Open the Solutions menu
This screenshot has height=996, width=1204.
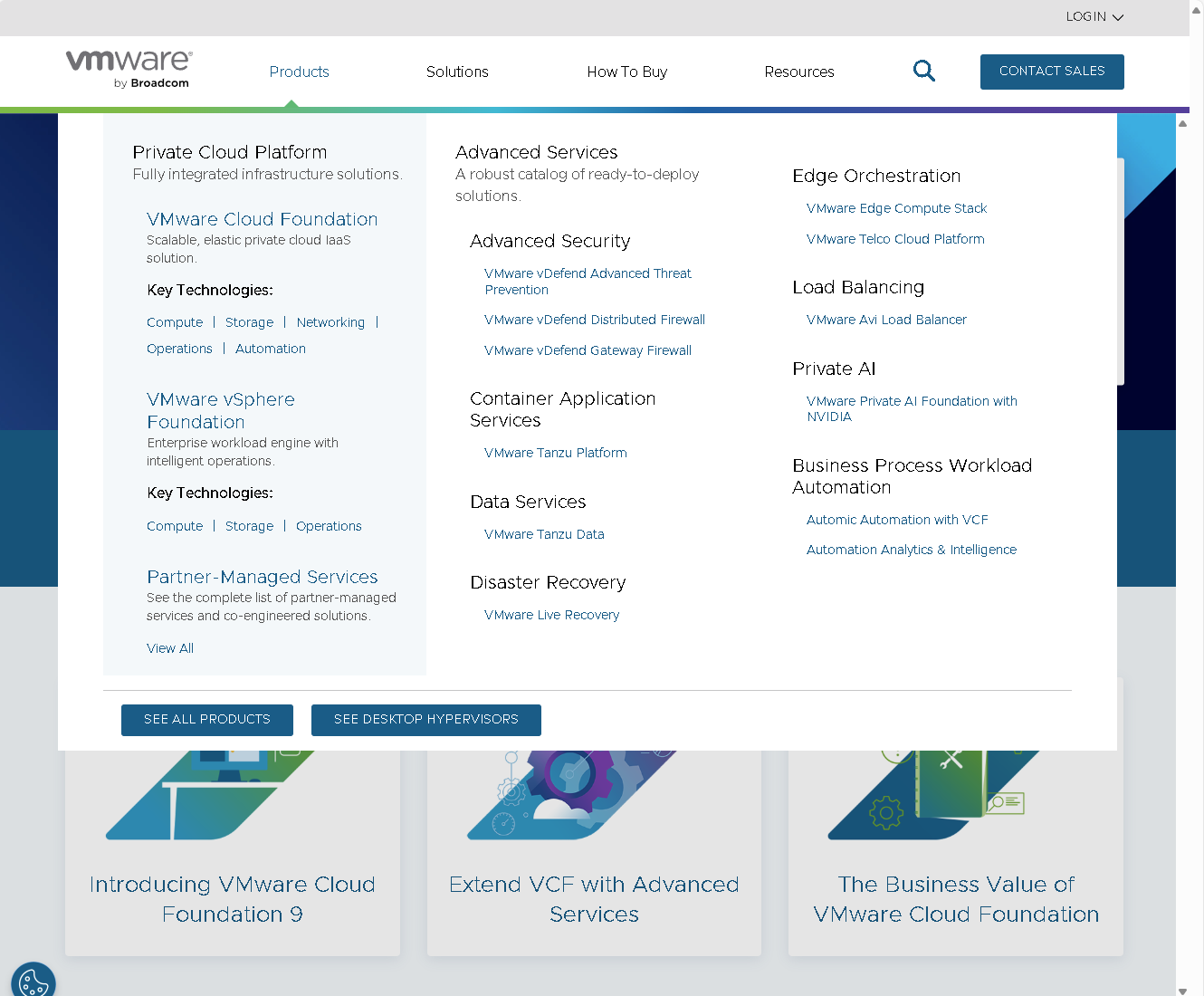pos(457,72)
